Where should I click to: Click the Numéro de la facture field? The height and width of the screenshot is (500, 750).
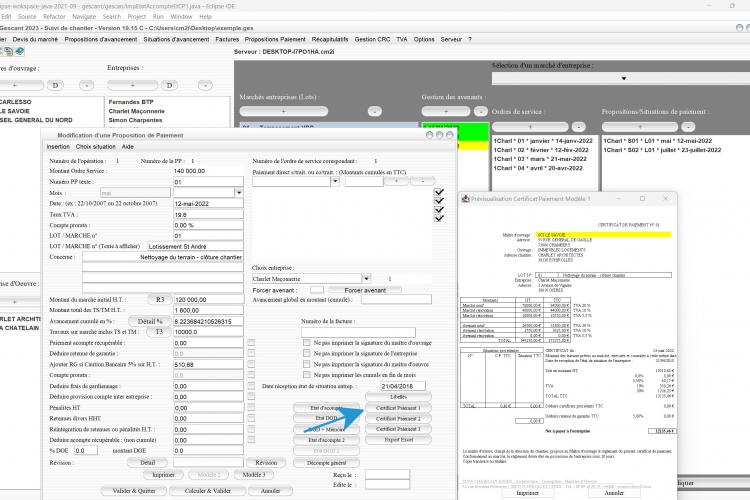358,332
